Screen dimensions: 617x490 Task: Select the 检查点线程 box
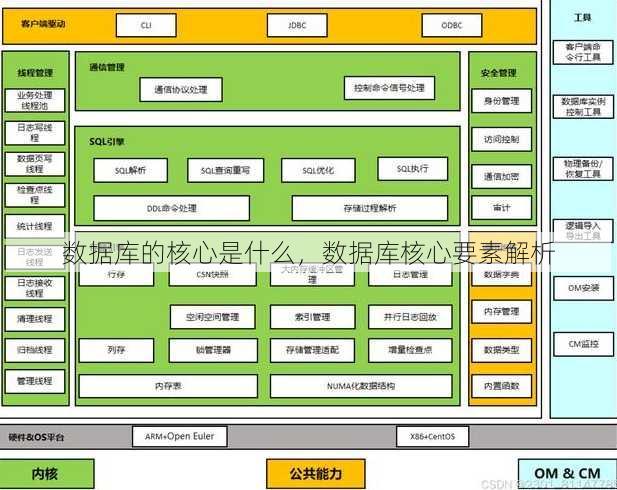[x=35, y=195]
